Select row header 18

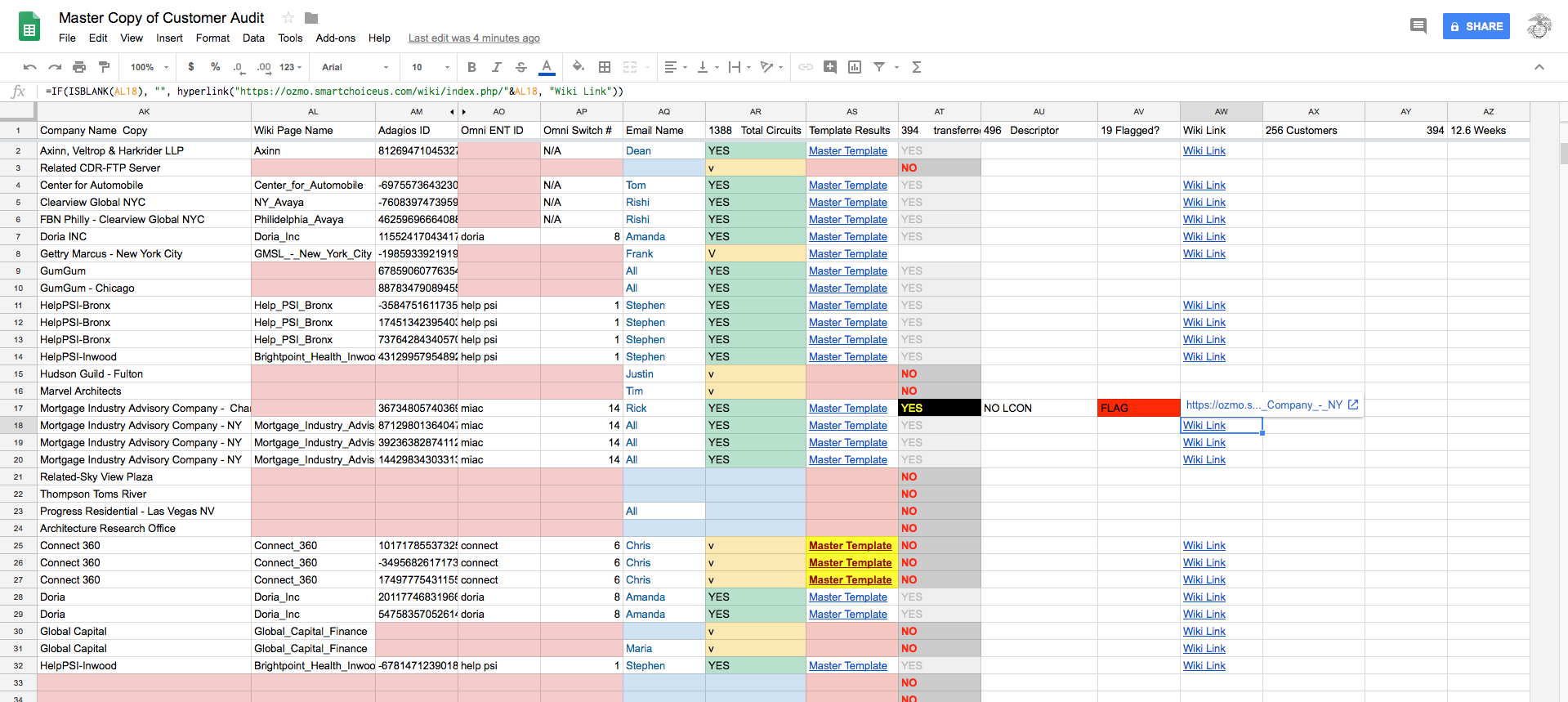[18, 425]
